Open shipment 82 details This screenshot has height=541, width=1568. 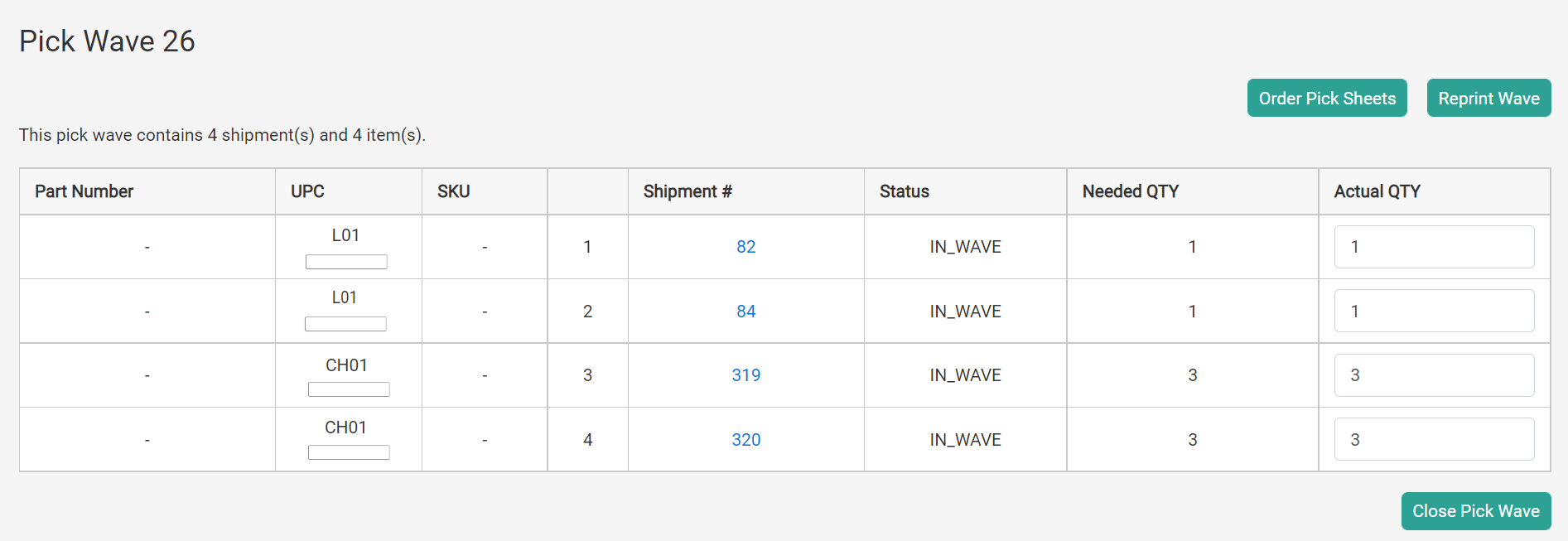pos(745,246)
